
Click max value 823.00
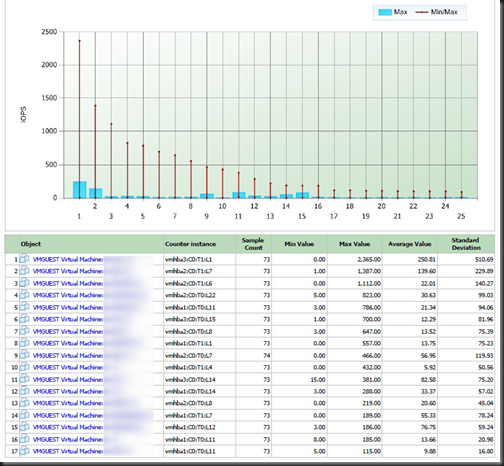[x=371, y=295]
